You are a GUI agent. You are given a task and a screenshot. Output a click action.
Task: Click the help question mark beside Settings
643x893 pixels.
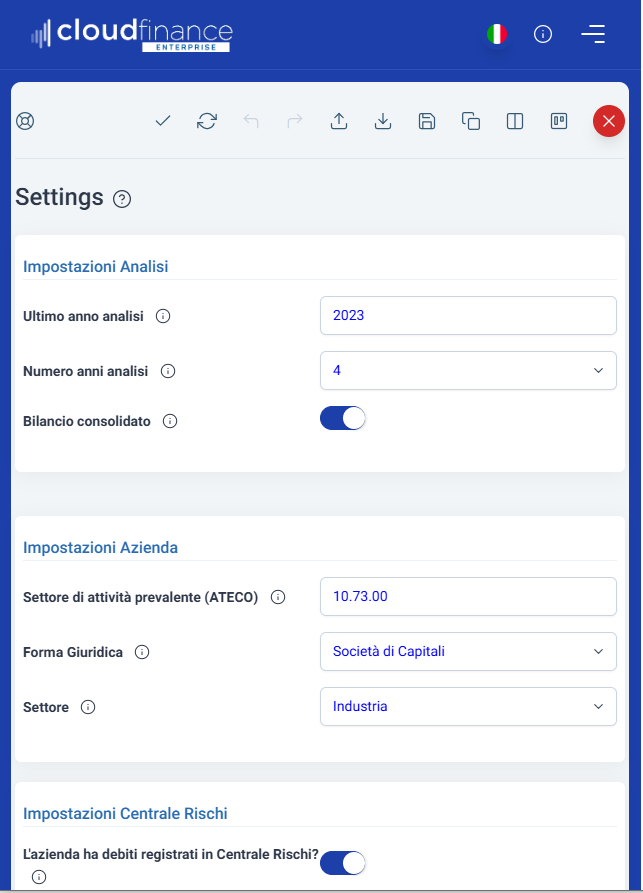122,199
